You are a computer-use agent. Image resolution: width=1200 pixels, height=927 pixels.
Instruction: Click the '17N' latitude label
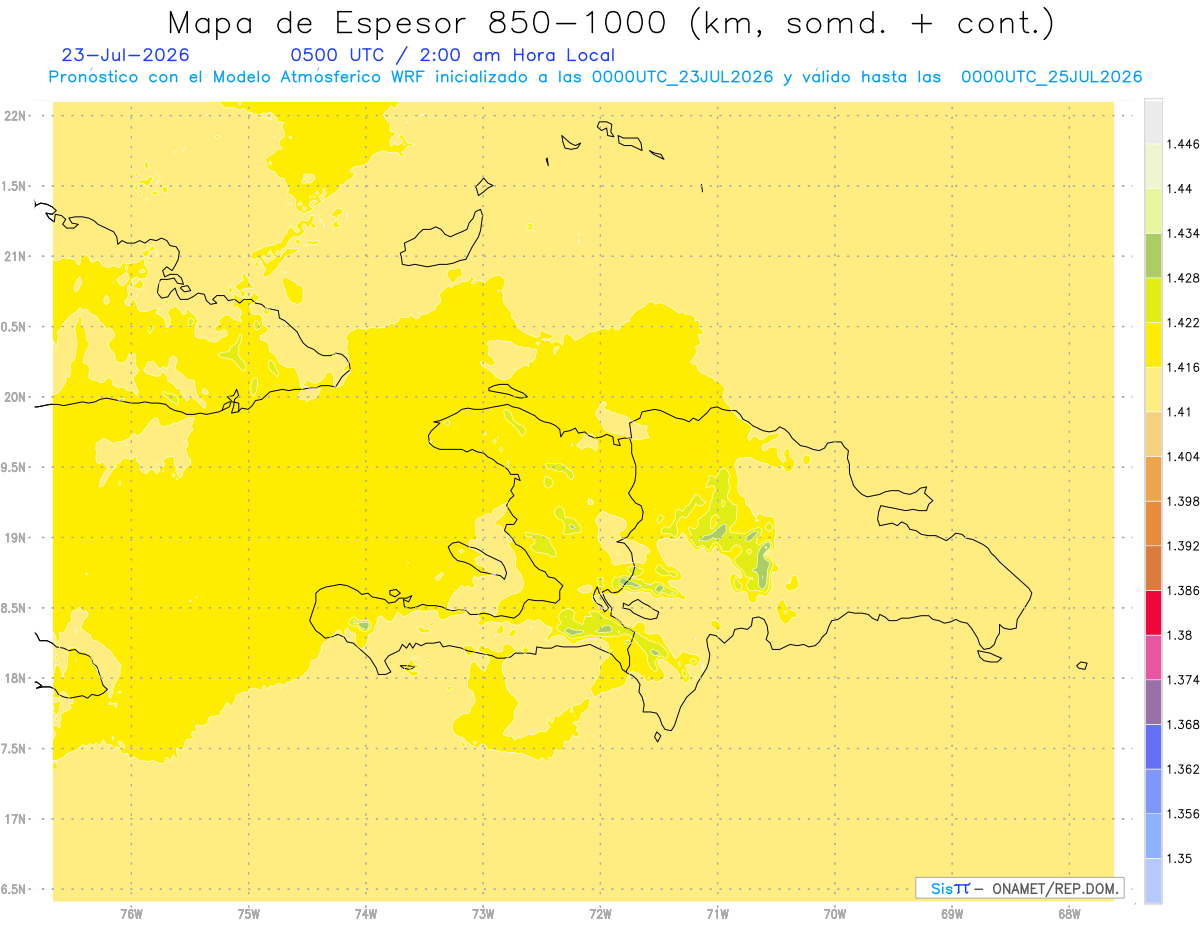[x=14, y=819]
